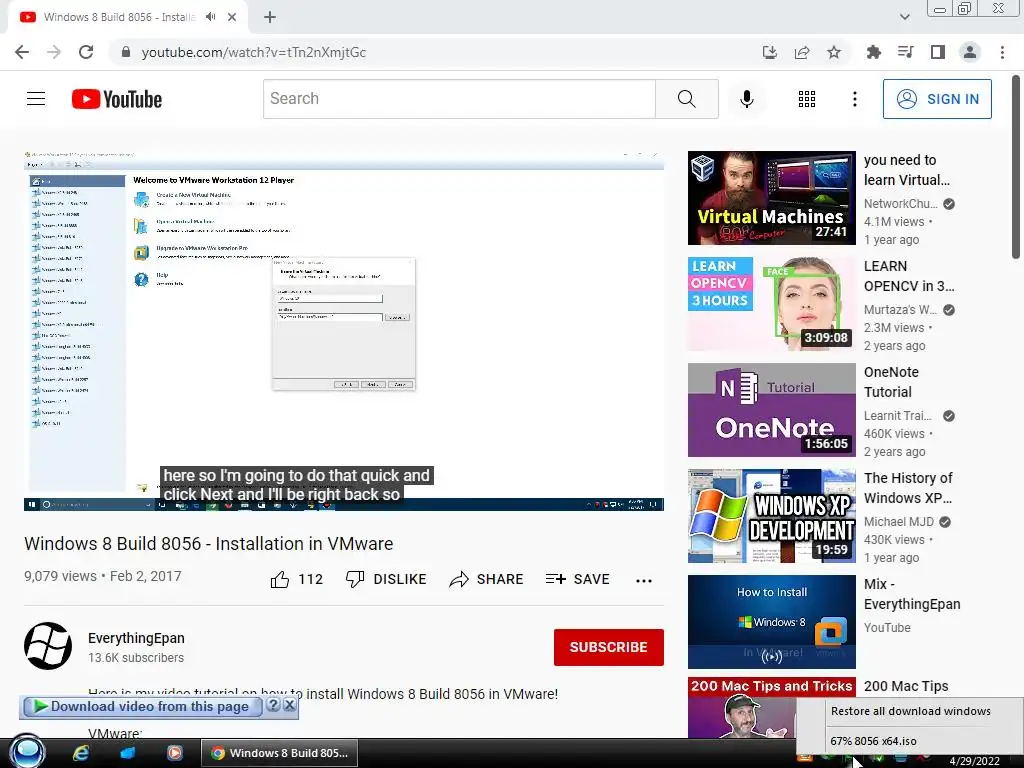Open the Learn OpenCV in 3 Hours thumbnail
Screen dimensions: 1024x768
(x=771, y=304)
